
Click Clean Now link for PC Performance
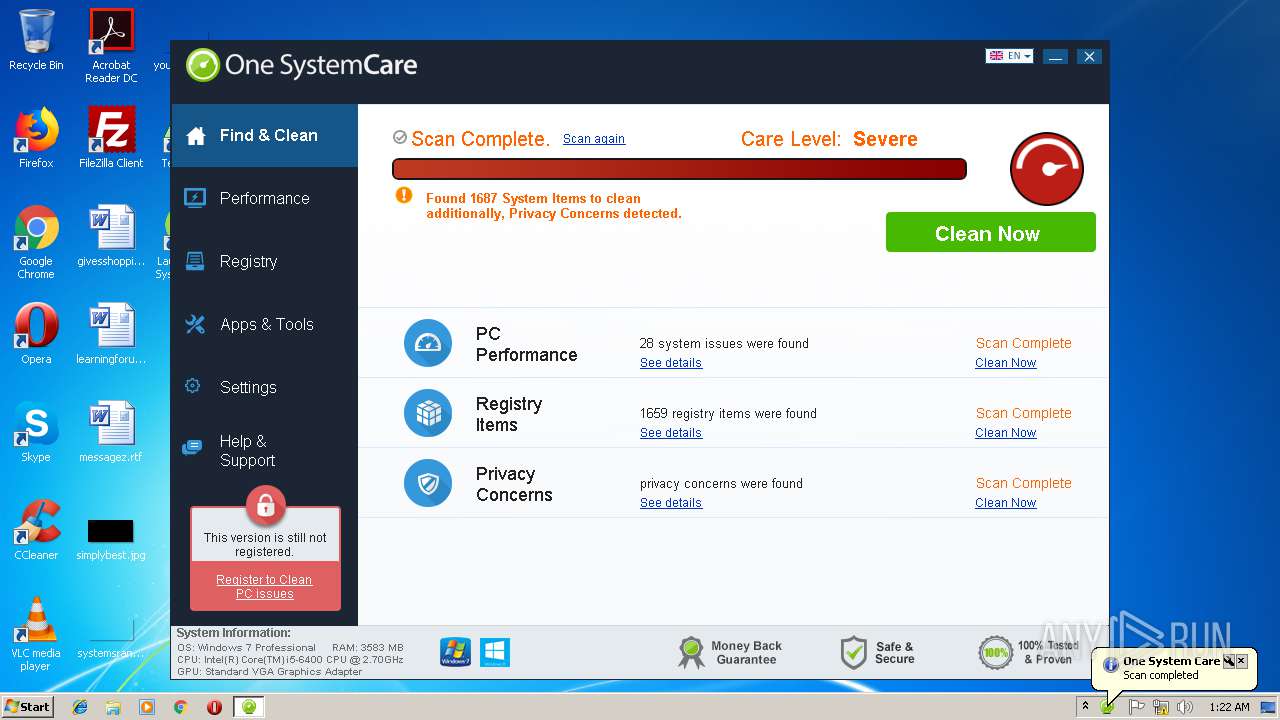click(x=1006, y=363)
